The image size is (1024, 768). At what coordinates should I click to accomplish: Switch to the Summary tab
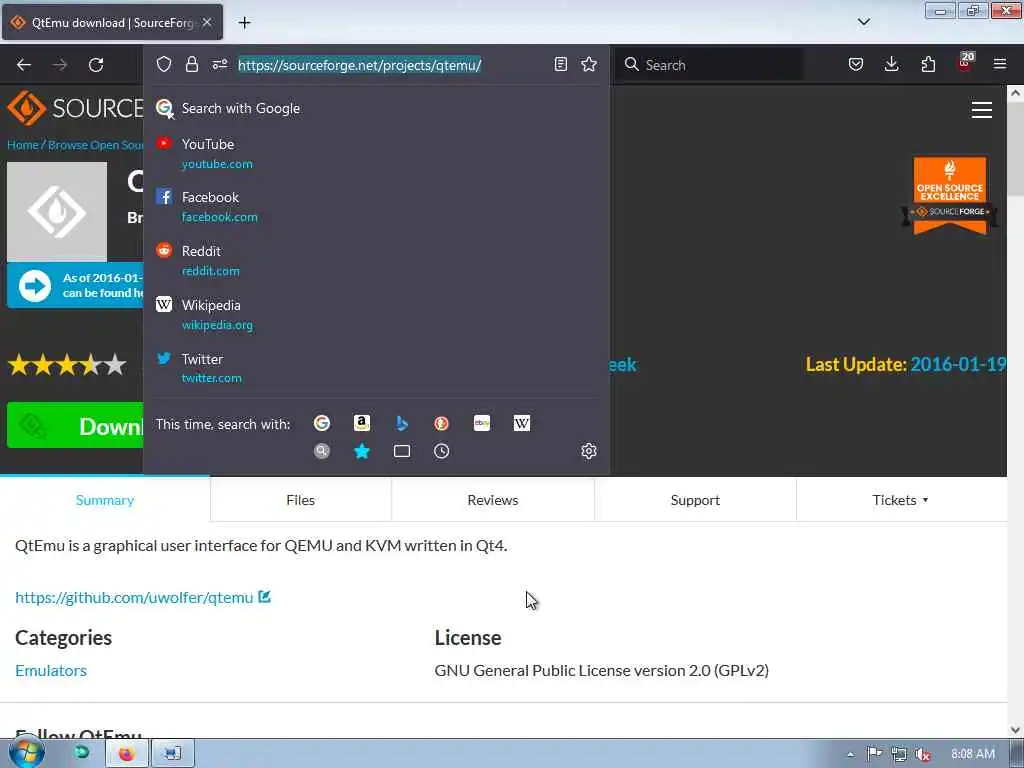click(x=104, y=500)
